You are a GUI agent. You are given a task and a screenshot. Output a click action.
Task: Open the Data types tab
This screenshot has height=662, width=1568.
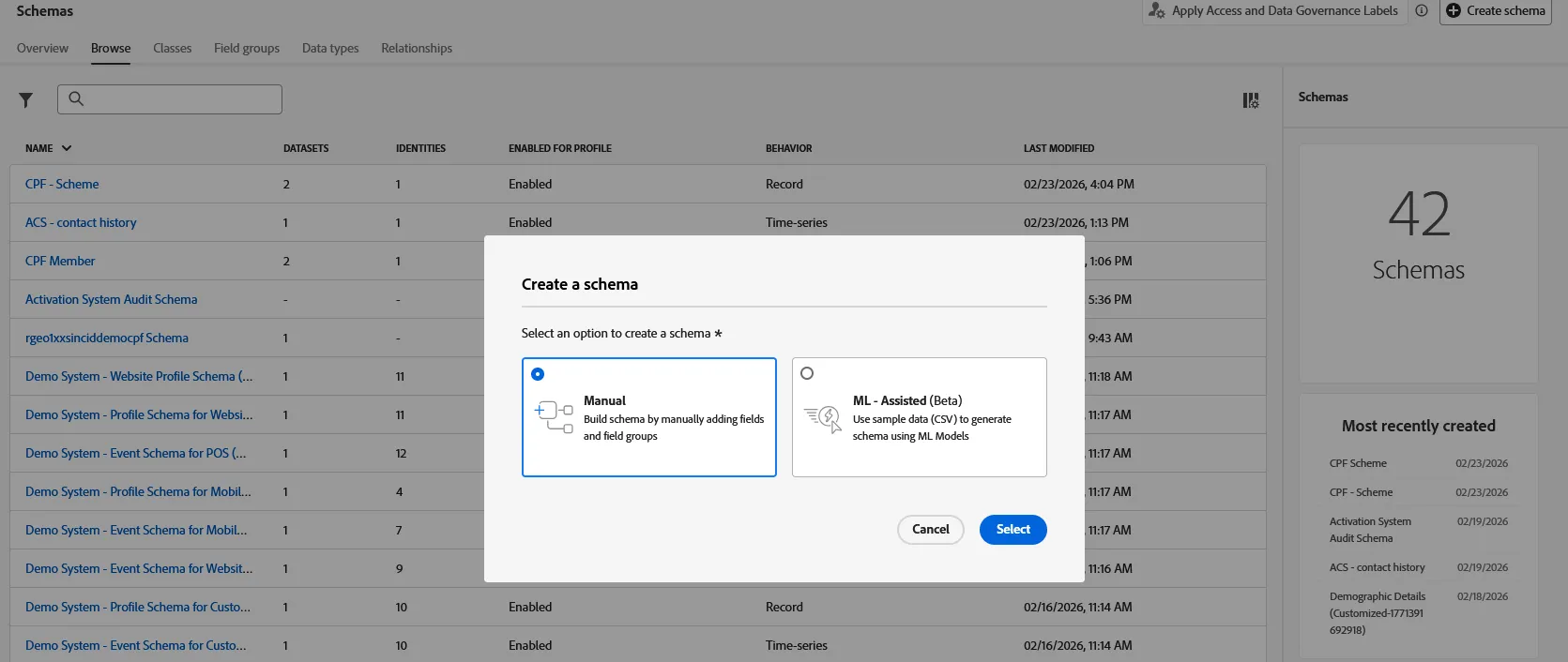(x=330, y=48)
